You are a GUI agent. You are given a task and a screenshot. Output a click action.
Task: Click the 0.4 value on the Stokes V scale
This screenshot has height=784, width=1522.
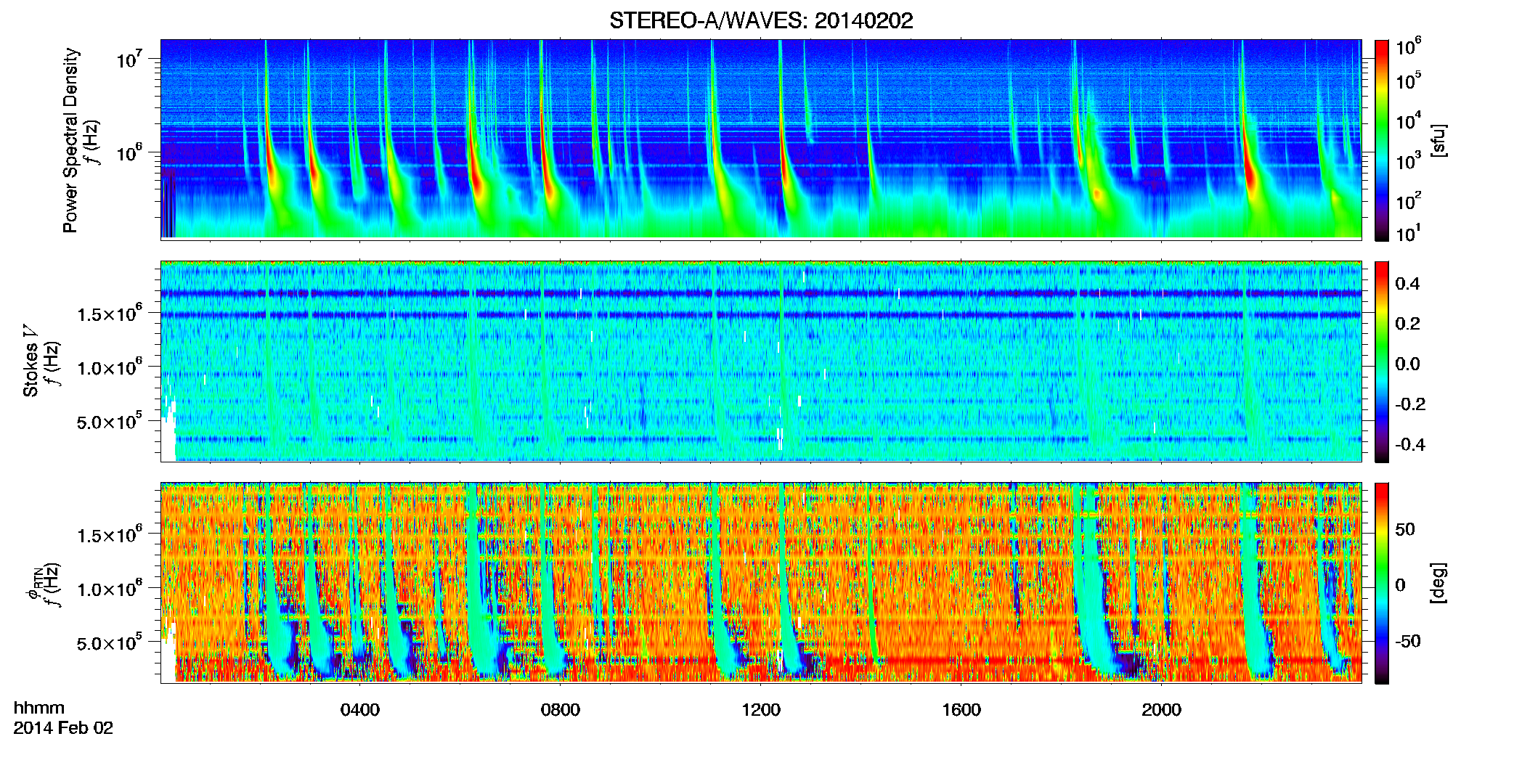(x=1407, y=284)
